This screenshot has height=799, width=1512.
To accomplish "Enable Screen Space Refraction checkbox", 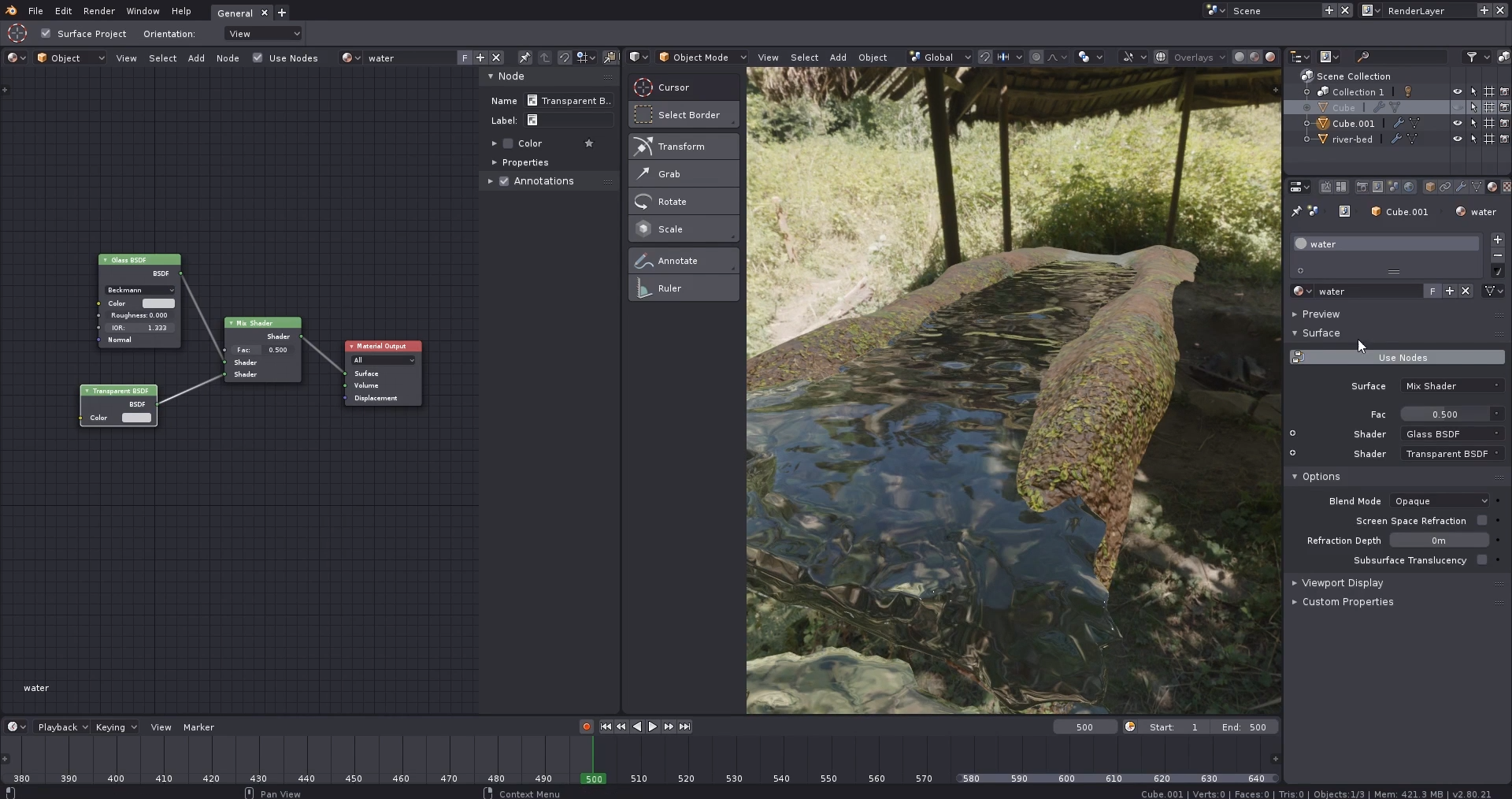I will [x=1481, y=521].
